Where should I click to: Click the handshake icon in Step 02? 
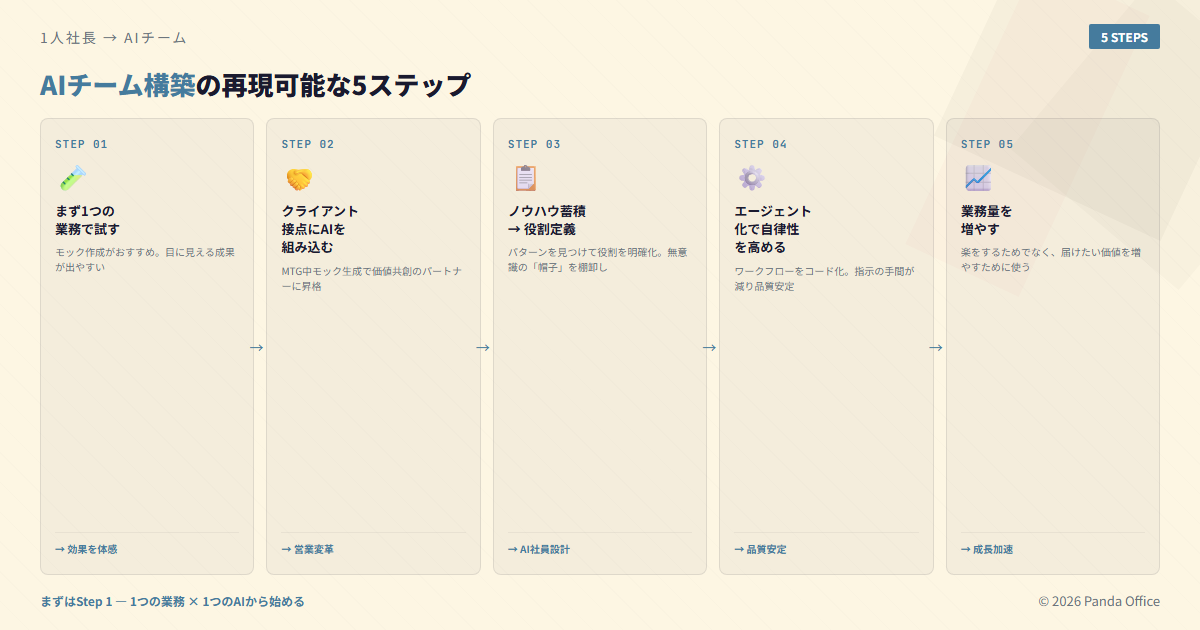(x=298, y=178)
